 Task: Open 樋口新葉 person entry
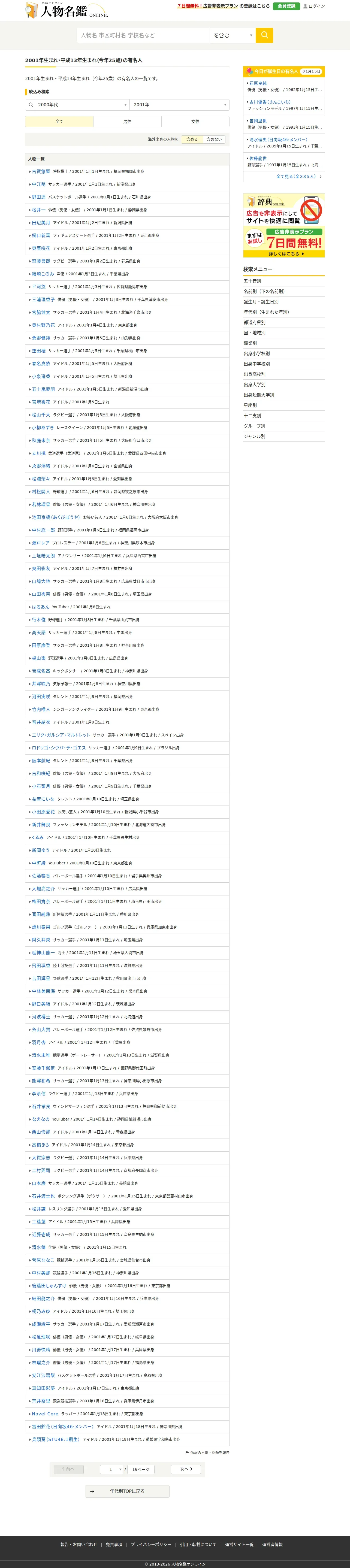41,235
